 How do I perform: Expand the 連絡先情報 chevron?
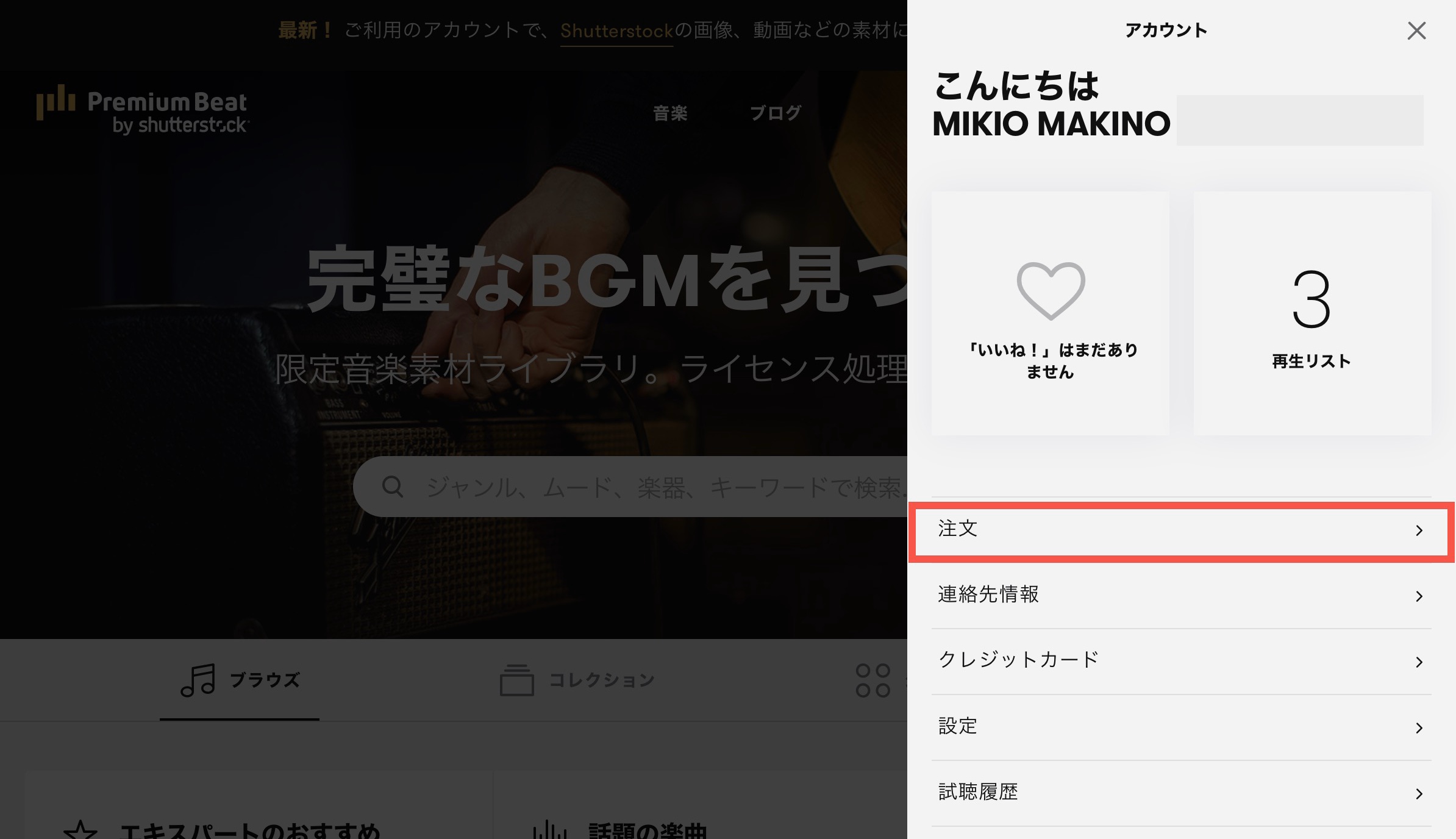pos(1419,596)
